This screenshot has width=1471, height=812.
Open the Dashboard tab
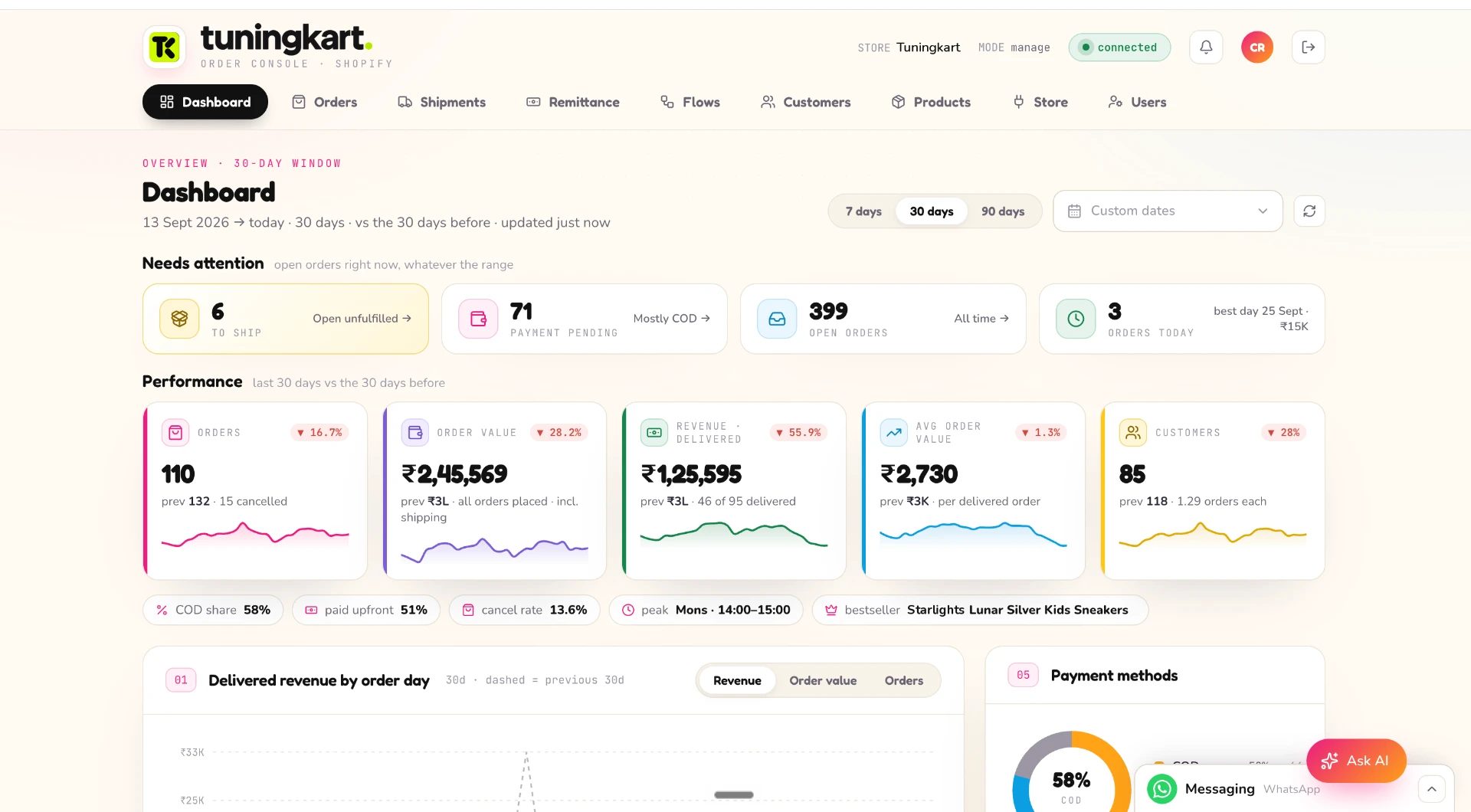pyautogui.click(x=205, y=102)
